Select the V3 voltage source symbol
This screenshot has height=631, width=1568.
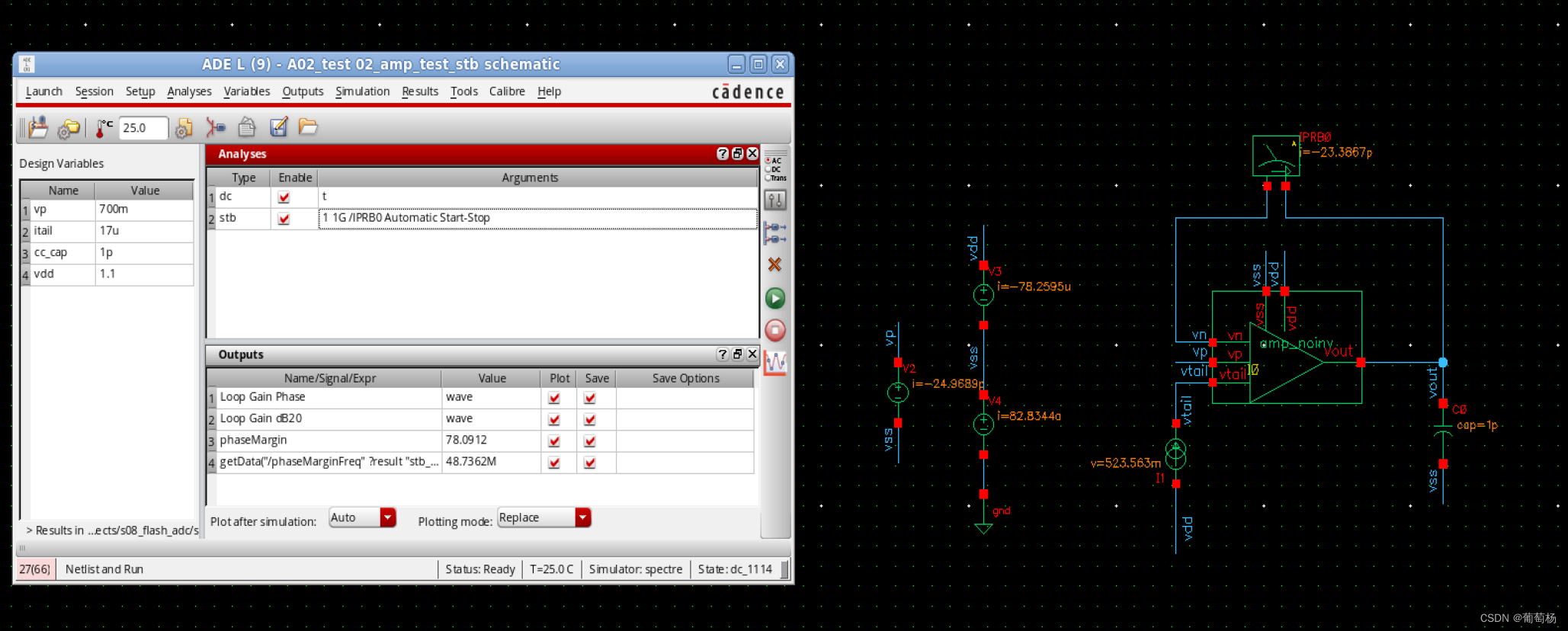pos(983,294)
